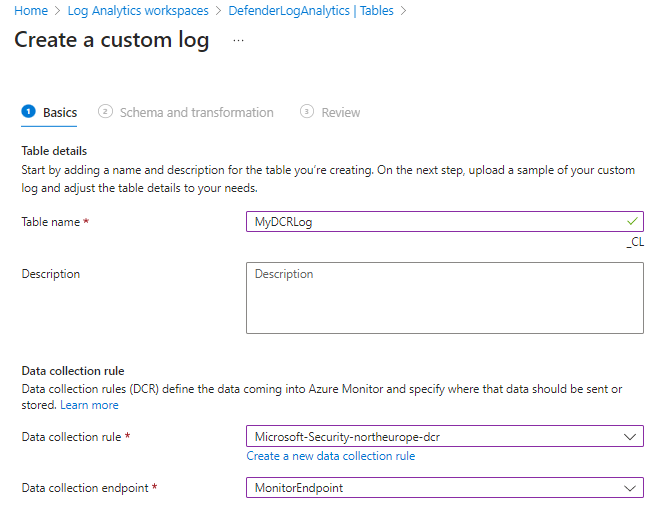Open the Learn more link
The image size is (672, 522).
point(89,405)
